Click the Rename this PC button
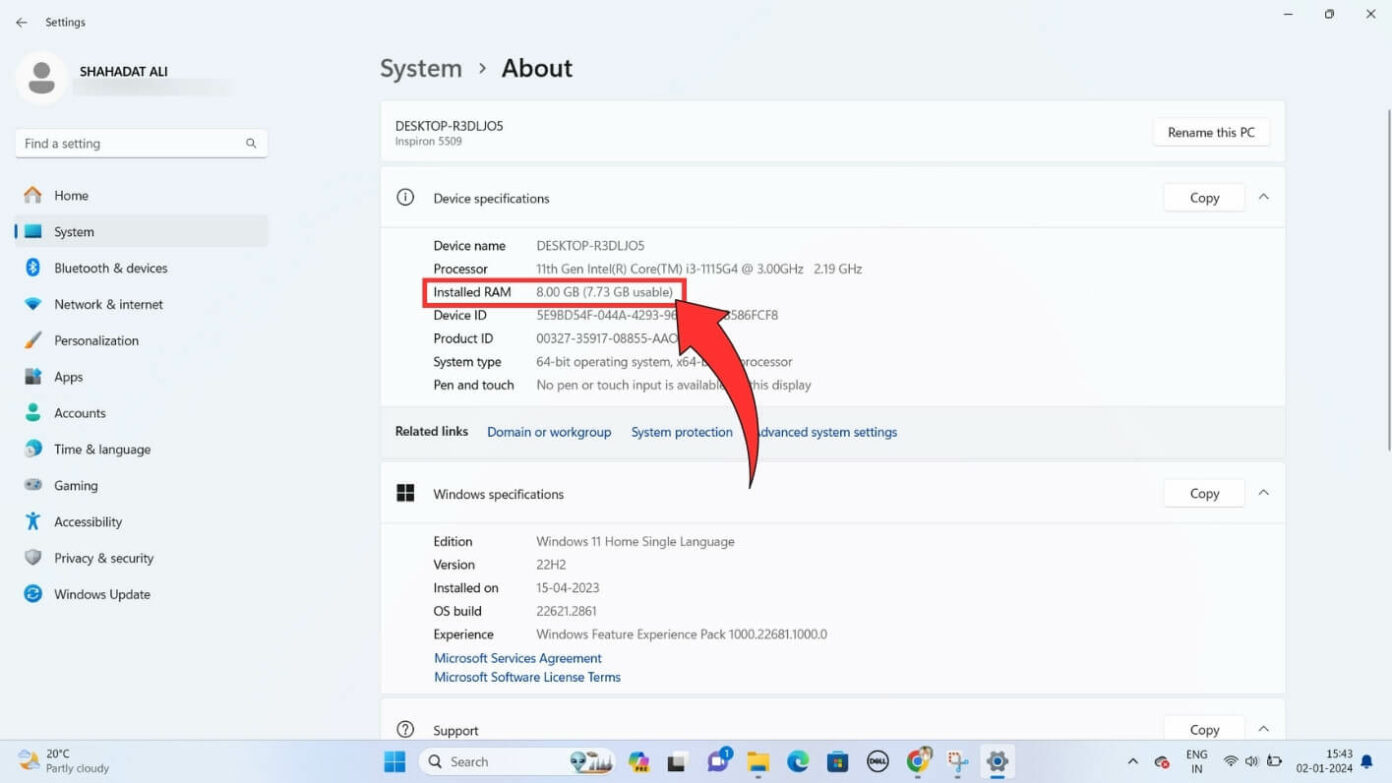 (x=1211, y=132)
